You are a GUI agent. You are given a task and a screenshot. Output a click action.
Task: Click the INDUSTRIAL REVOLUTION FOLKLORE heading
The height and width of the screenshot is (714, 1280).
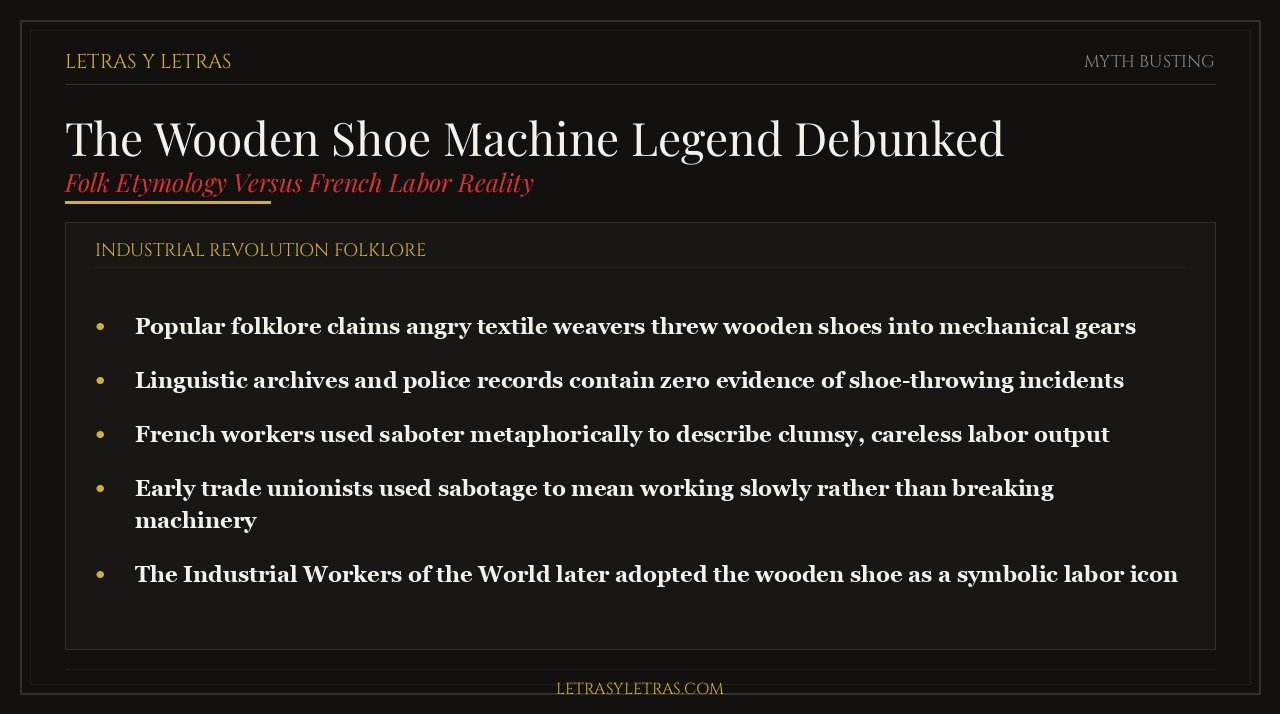coord(260,250)
